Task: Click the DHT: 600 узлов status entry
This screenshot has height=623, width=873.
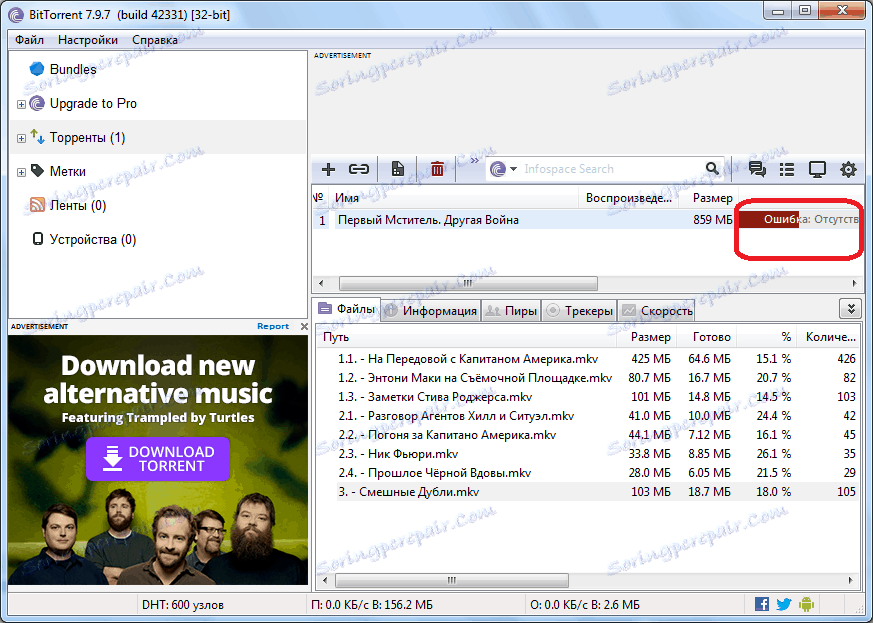Action: (183, 604)
